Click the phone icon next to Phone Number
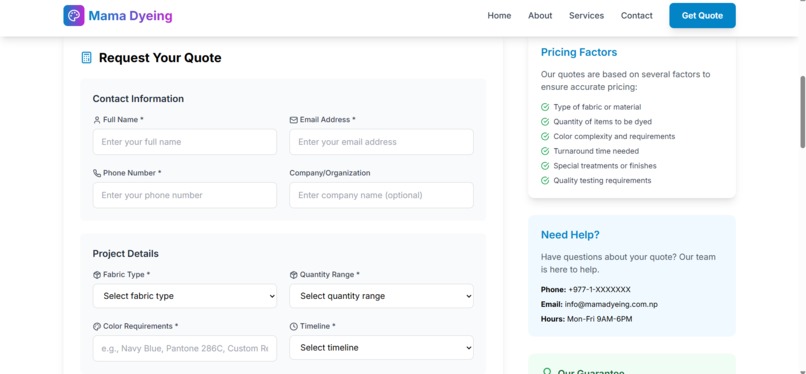 click(x=97, y=173)
